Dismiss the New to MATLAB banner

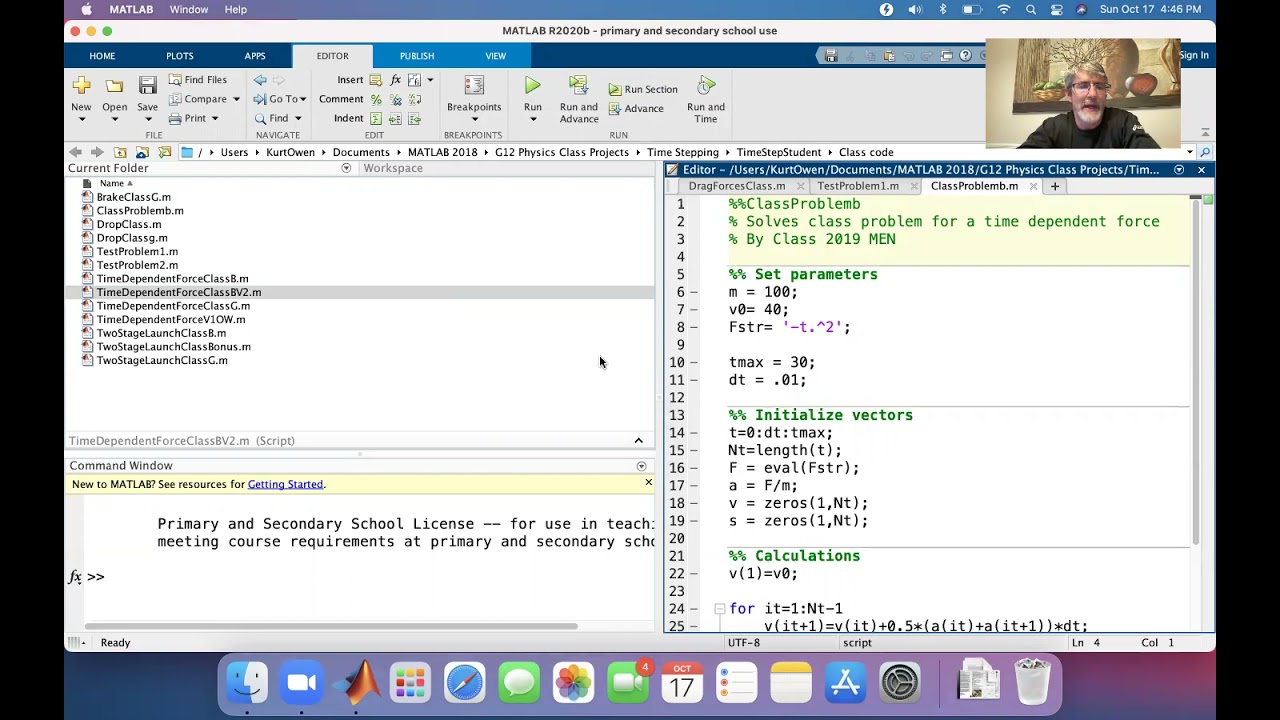[x=648, y=483]
